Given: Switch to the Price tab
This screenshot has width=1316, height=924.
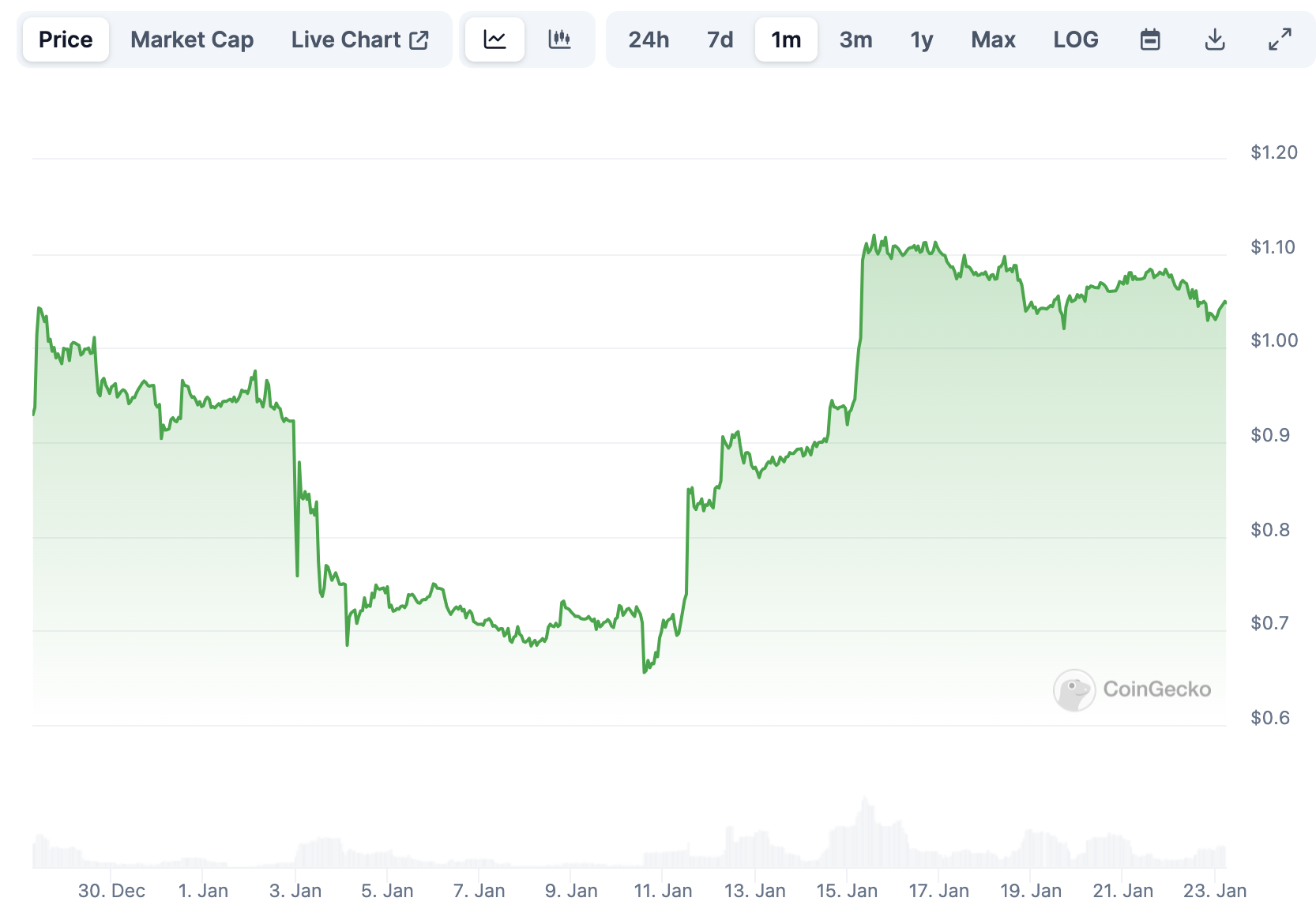Looking at the screenshot, I should tap(66, 39).
